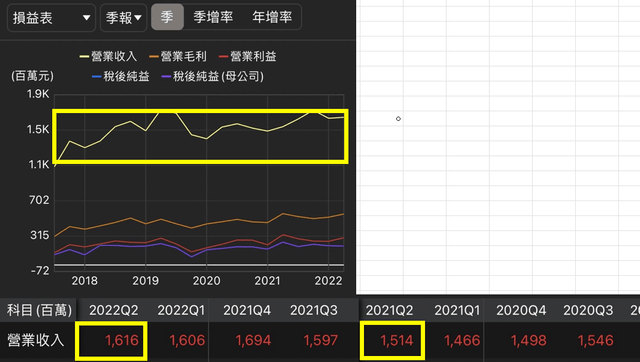The width and height of the screenshot is (640, 362).
Task: Toggle the 營業利益 legend series
Action: point(248,56)
